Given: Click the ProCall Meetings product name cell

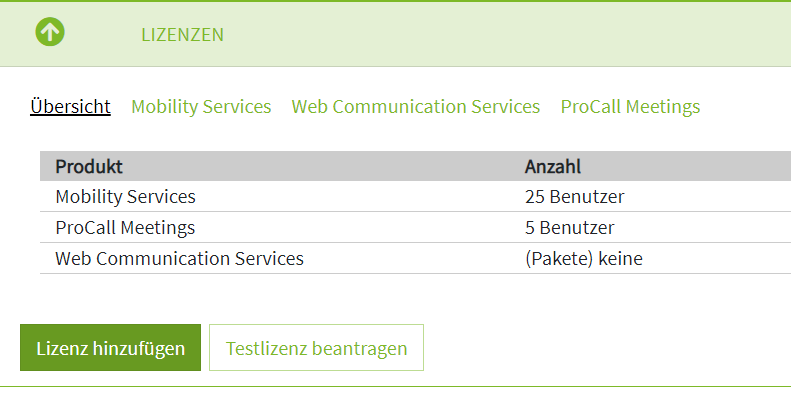Looking at the screenshot, I should pos(125,228).
